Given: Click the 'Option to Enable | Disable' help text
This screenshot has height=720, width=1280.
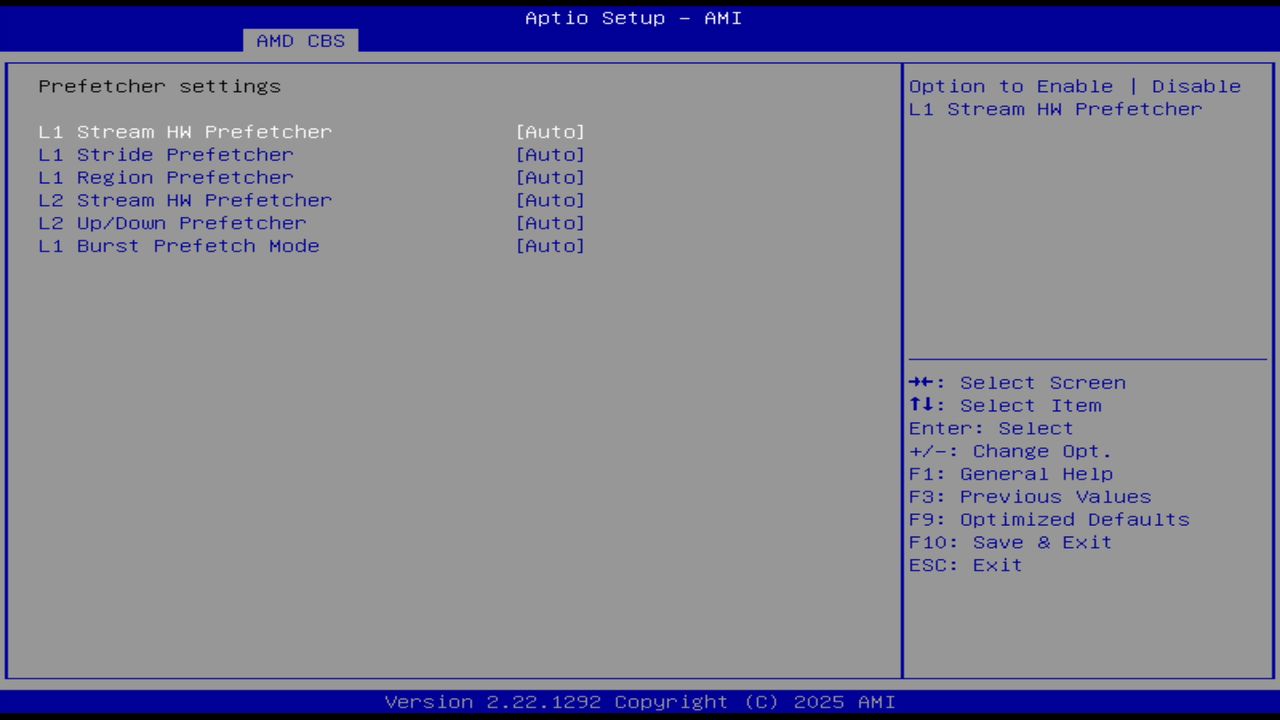Looking at the screenshot, I should [1075, 87].
